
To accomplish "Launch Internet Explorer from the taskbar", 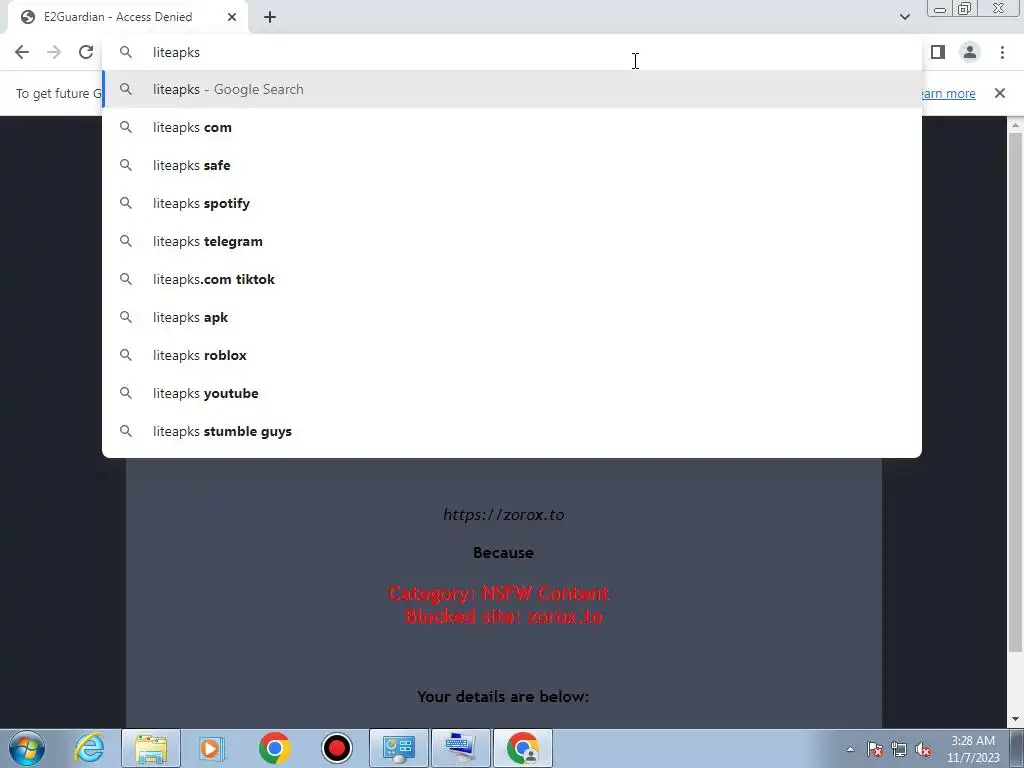I will click(89, 748).
